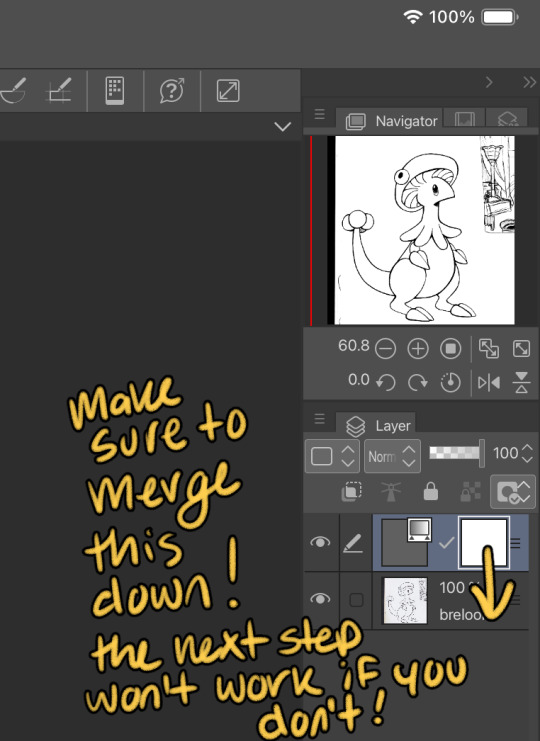Toggle snap to grid icon in command bar
The height and width of the screenshot is (741, 540).
tap(59, 90)
